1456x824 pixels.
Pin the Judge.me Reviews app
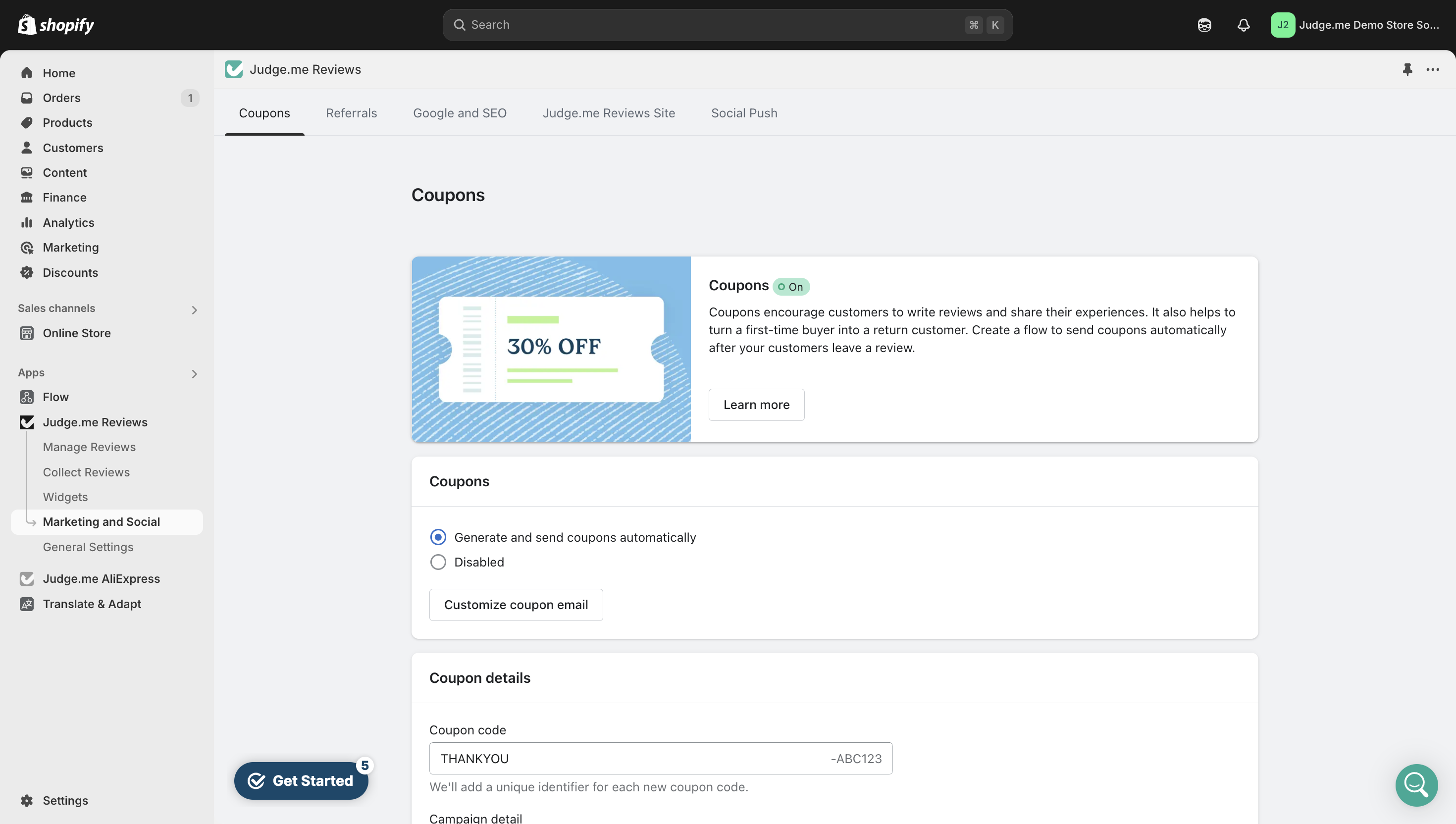[1407, 70]
